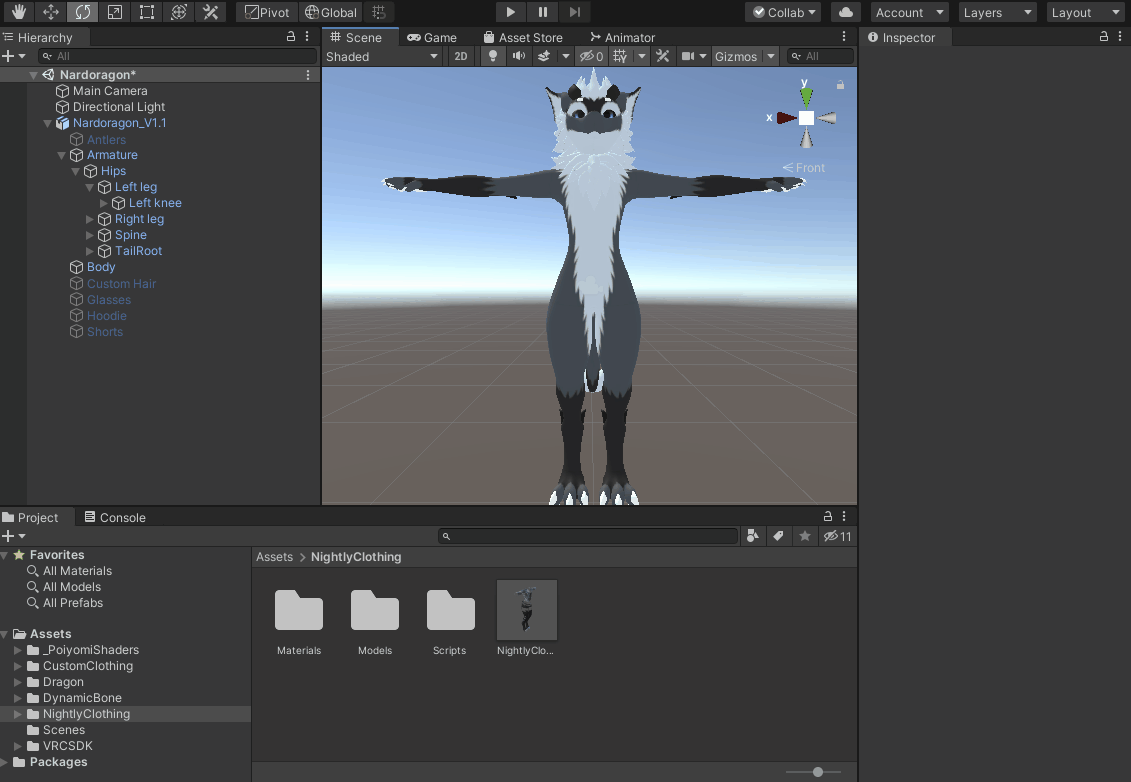Open Project create plus menu
Image resolution: width=1131 pixels, height=782 pixels.
click(13, 536)
